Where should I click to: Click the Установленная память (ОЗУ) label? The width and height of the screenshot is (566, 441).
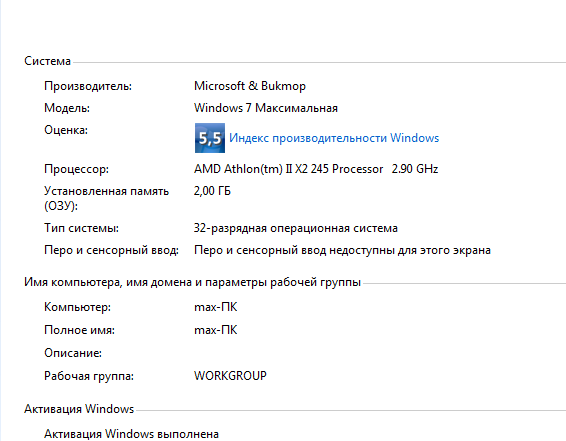106,198
